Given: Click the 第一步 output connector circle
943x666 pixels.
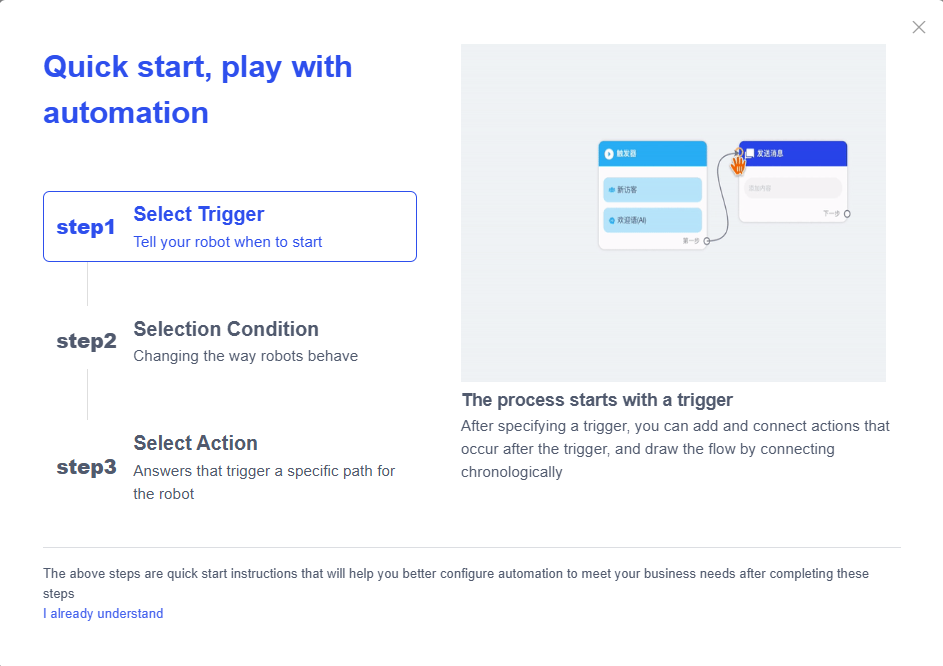Looking at the screenshot, I should click(x=707, y=241).
